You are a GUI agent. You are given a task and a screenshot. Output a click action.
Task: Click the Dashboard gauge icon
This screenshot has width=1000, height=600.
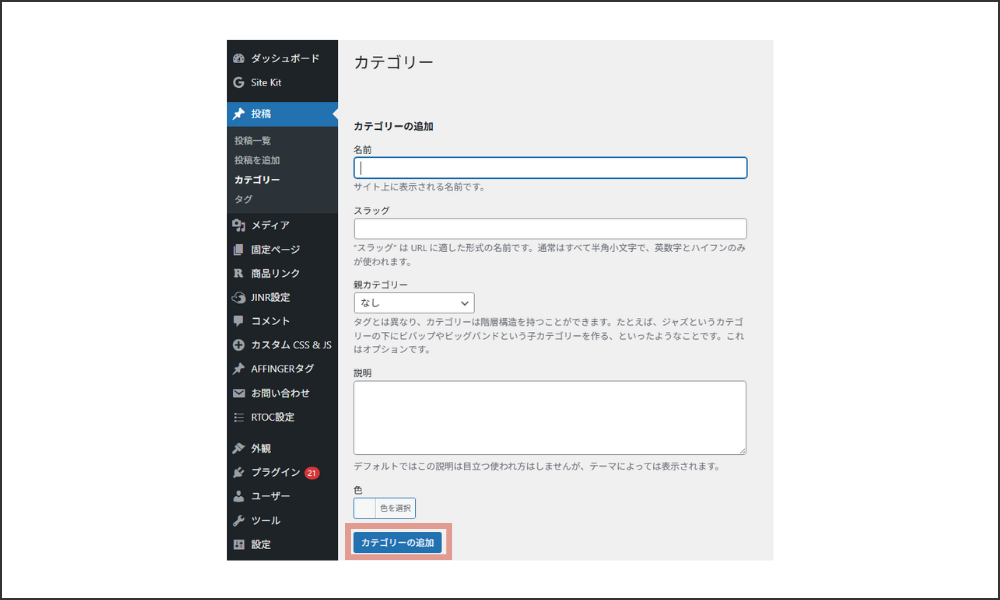(x=239, y=58)
